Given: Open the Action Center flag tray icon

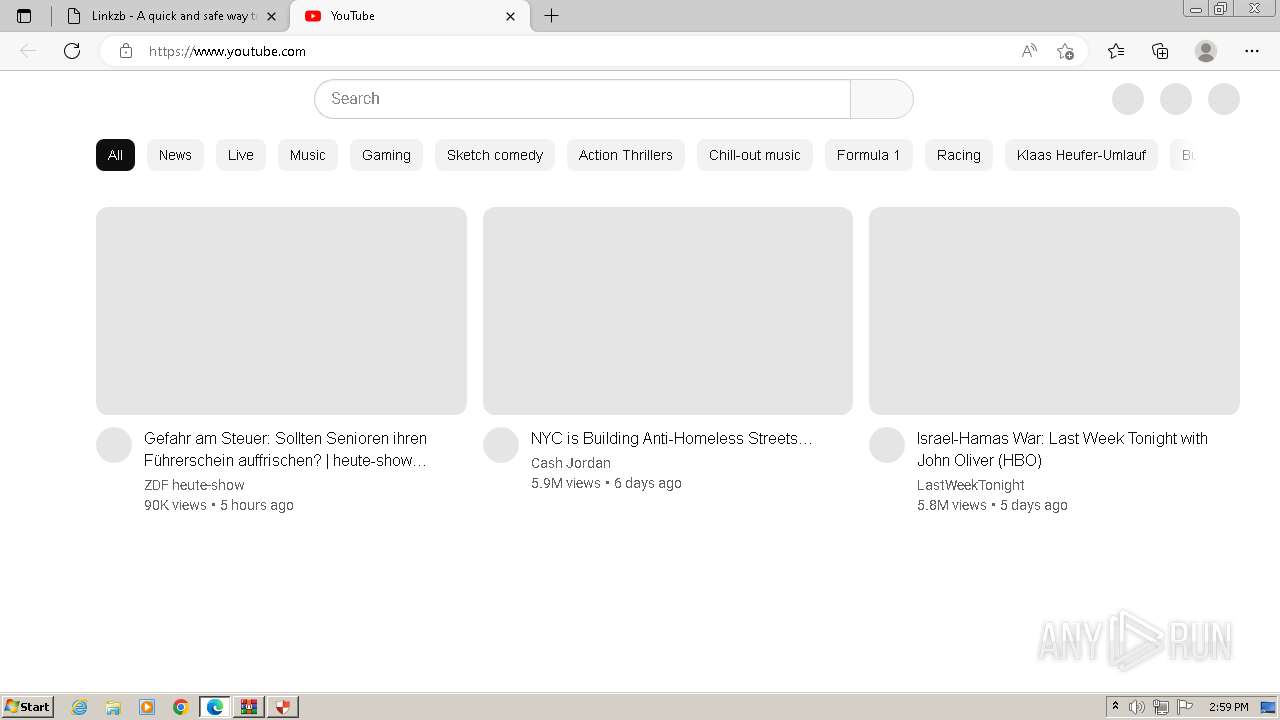Looking at the screenshot, I should click(1185, 707).
